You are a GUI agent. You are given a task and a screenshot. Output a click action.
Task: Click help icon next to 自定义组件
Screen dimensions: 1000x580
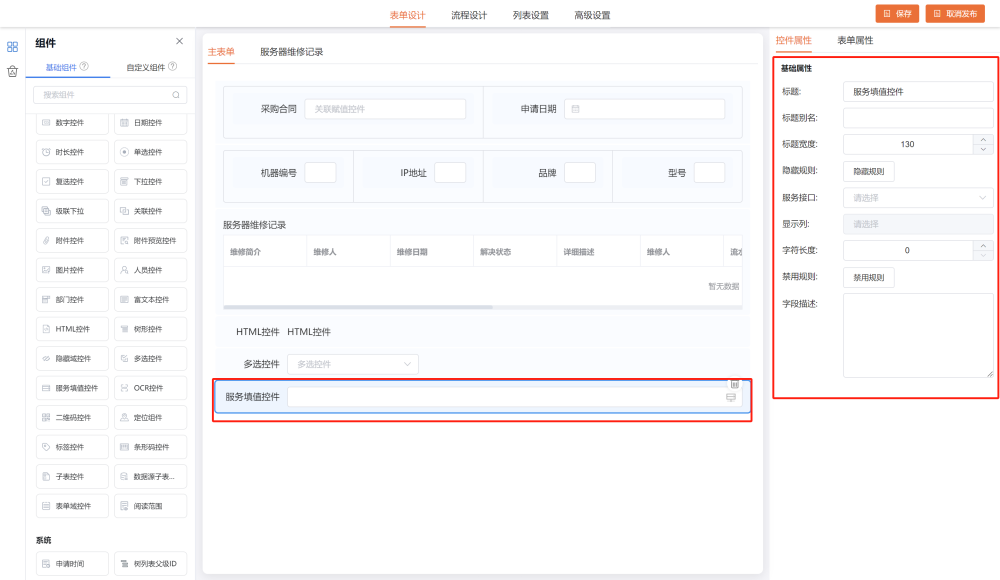coord(173,67)
